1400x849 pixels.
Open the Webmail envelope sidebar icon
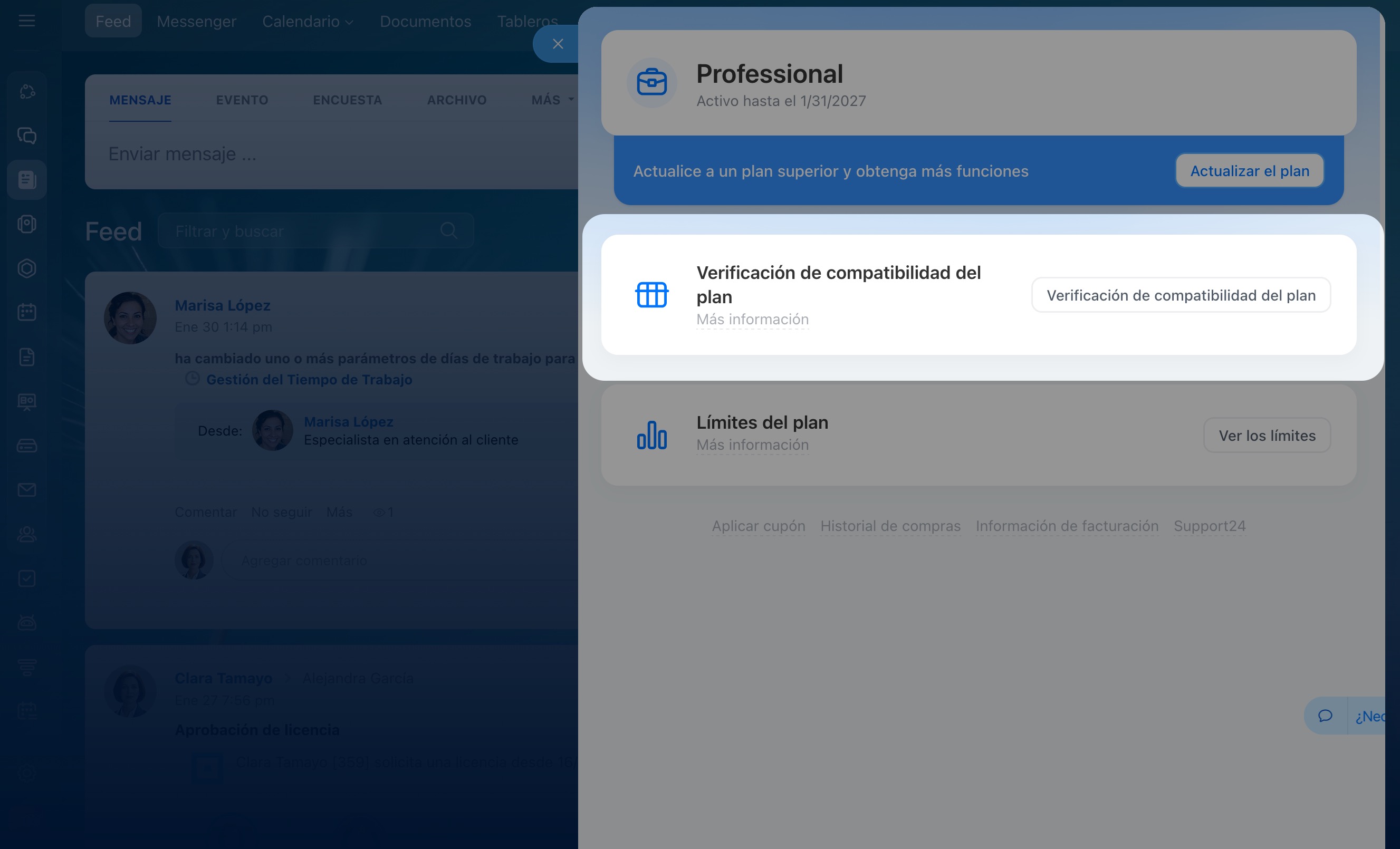27,489
